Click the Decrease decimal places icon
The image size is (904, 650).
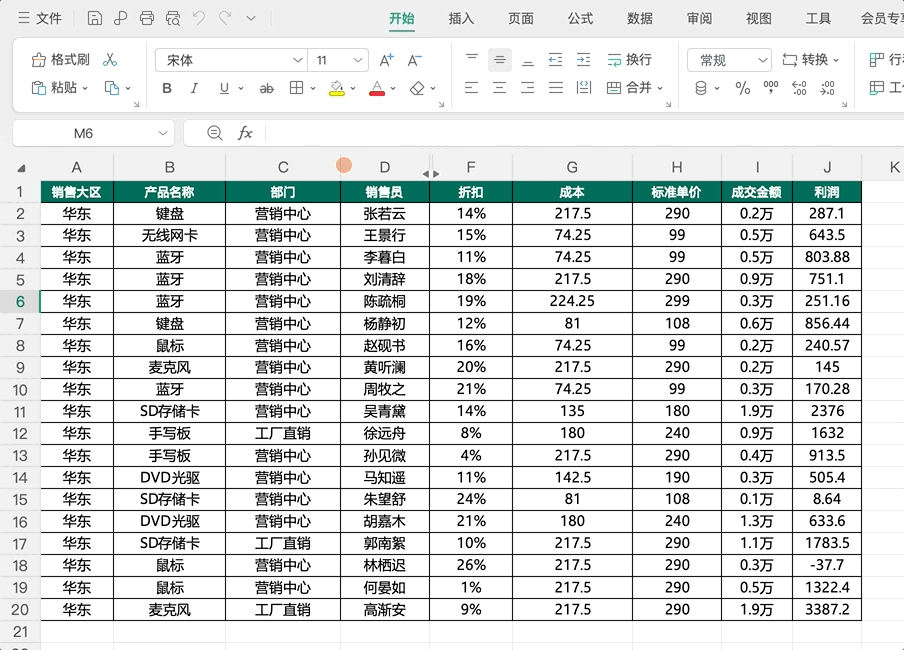(x=827, y=88)
